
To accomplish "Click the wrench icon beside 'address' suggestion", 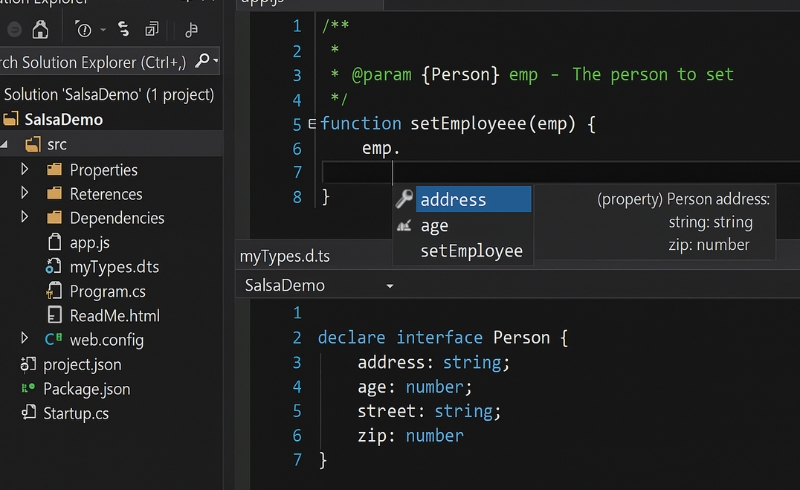I will (404, 199).
